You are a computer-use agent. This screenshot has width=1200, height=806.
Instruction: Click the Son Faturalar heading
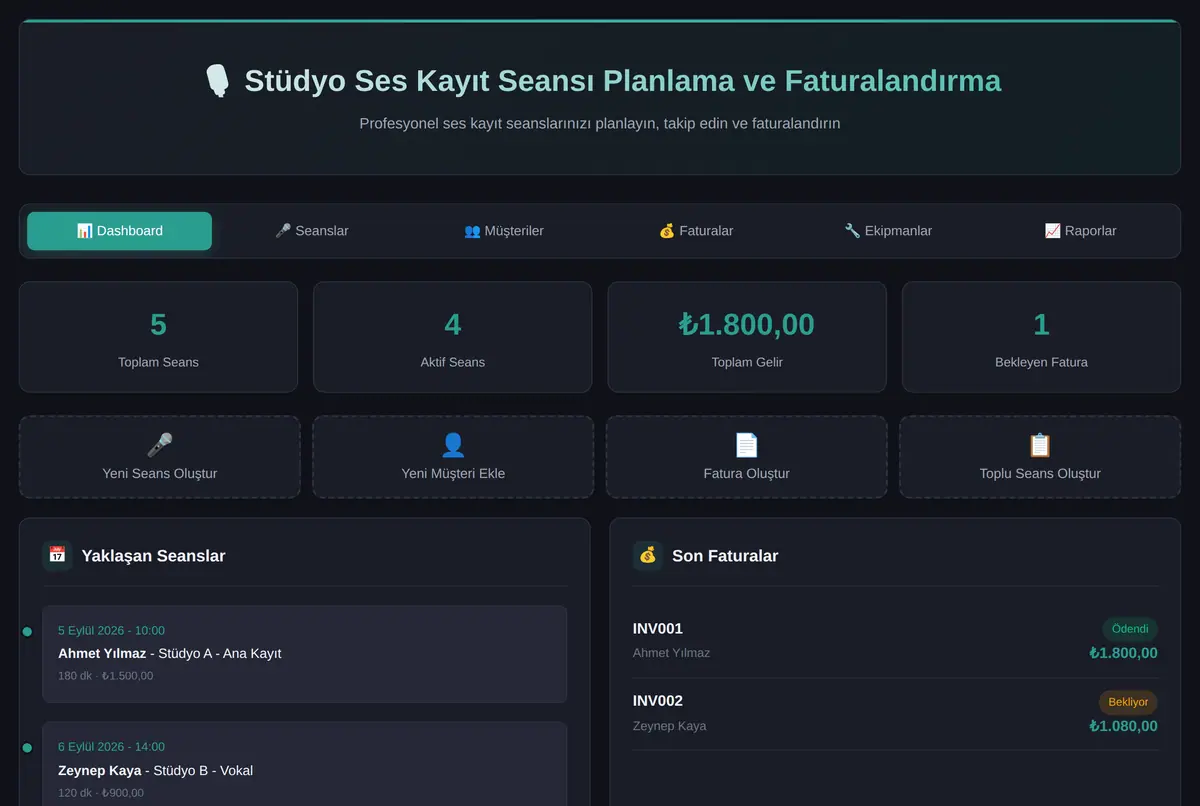pos(725,556)
